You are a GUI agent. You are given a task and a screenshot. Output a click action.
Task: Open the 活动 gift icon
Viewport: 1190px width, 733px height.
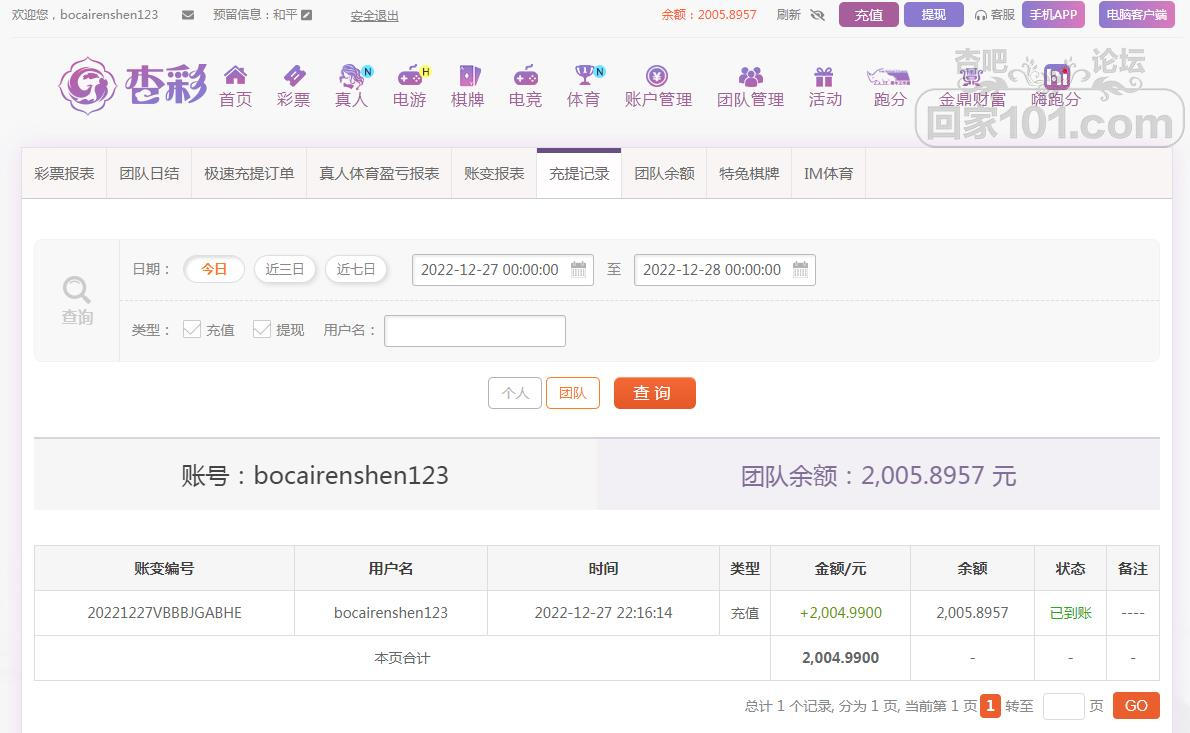tap(824, 77)
